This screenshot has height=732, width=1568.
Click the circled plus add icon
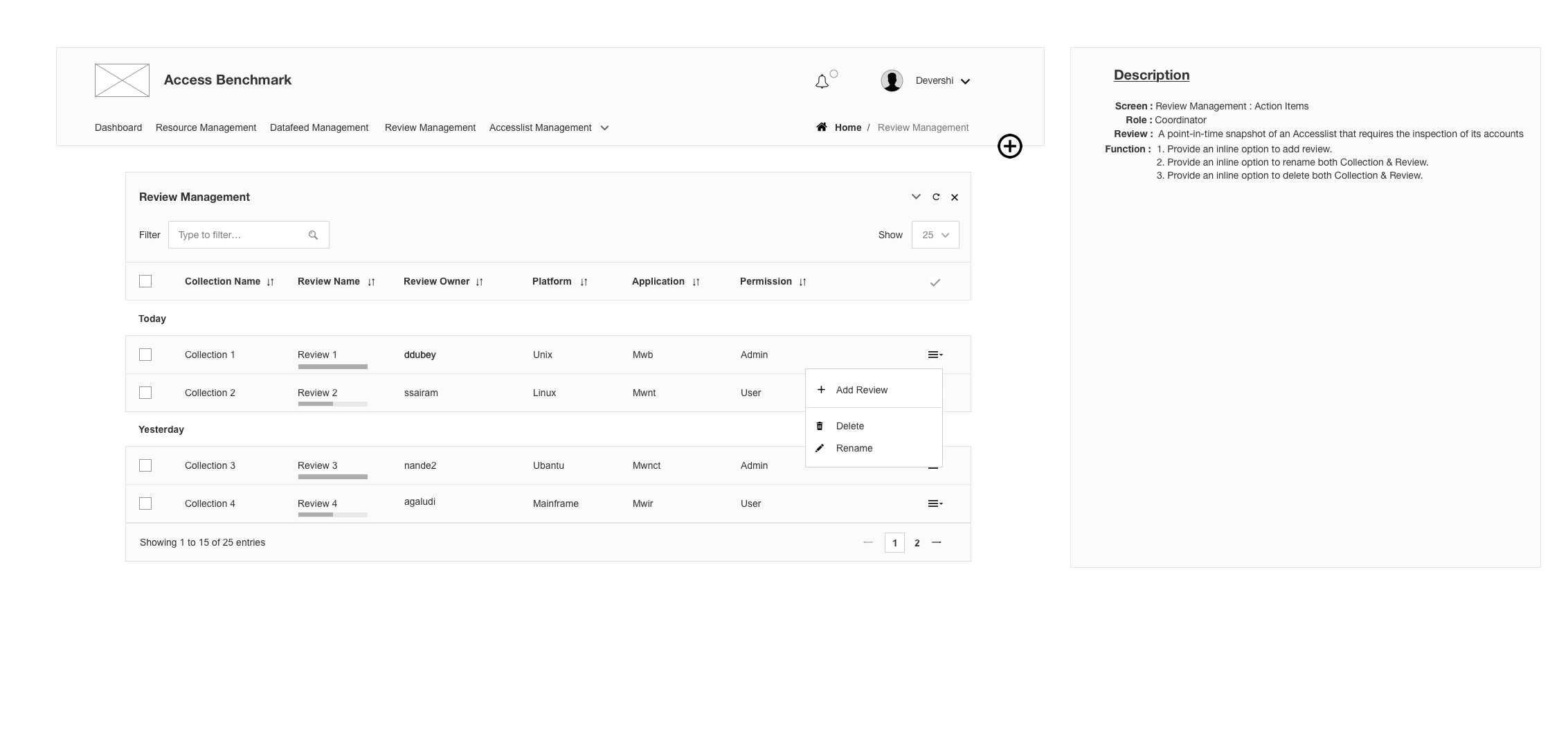coord(1010,146)
